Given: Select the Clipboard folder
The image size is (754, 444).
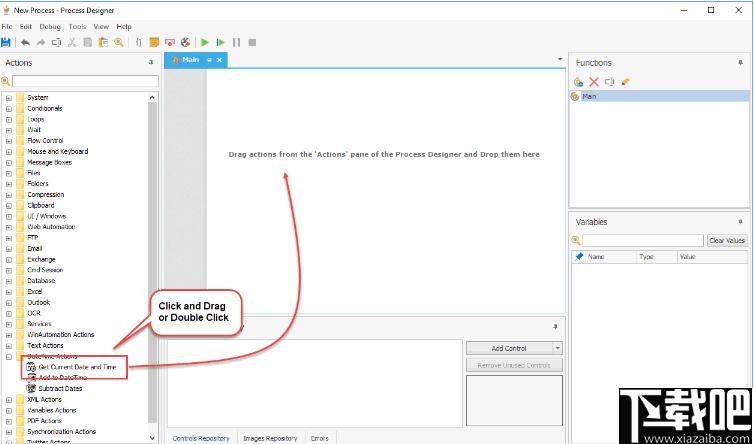Looking at the screenshot, I should 40,205.
